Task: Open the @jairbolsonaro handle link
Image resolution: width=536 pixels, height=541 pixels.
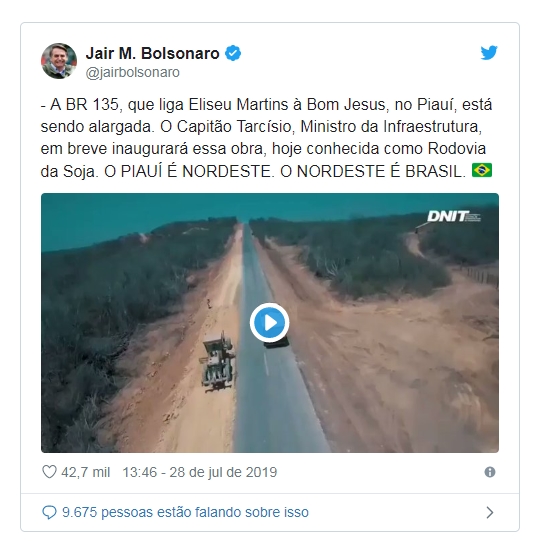Action: [132, 72]
